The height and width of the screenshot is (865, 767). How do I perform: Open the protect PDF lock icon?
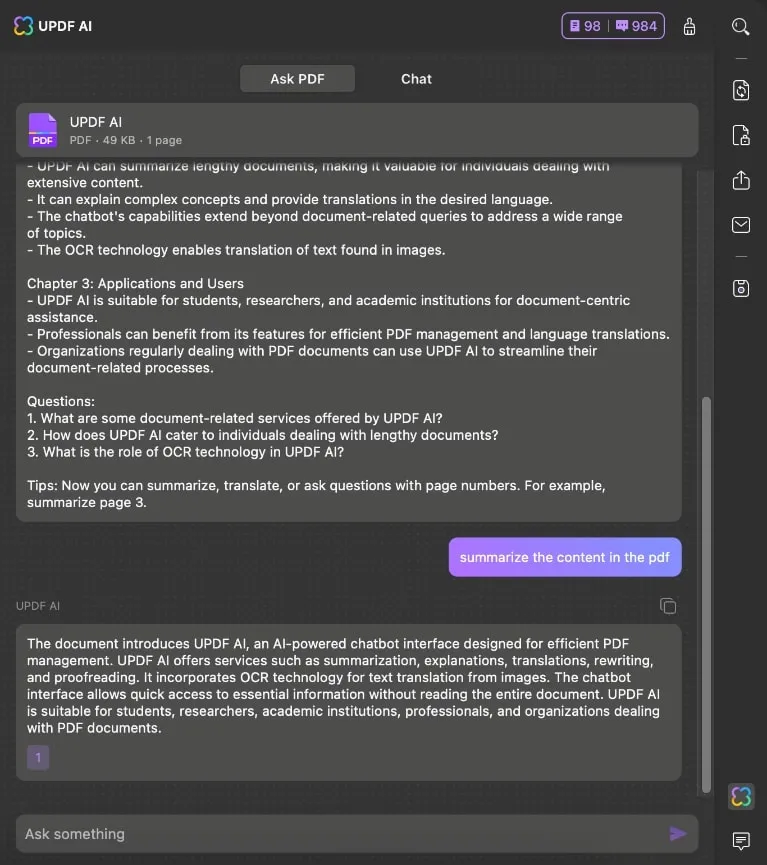[x=741, y=135]
